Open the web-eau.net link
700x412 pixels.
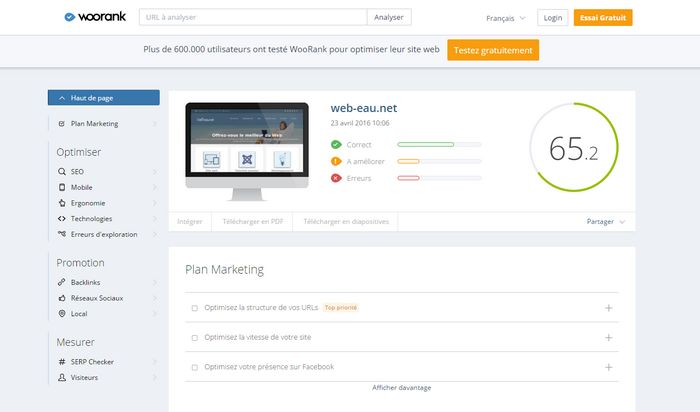(x=364, y=108)
